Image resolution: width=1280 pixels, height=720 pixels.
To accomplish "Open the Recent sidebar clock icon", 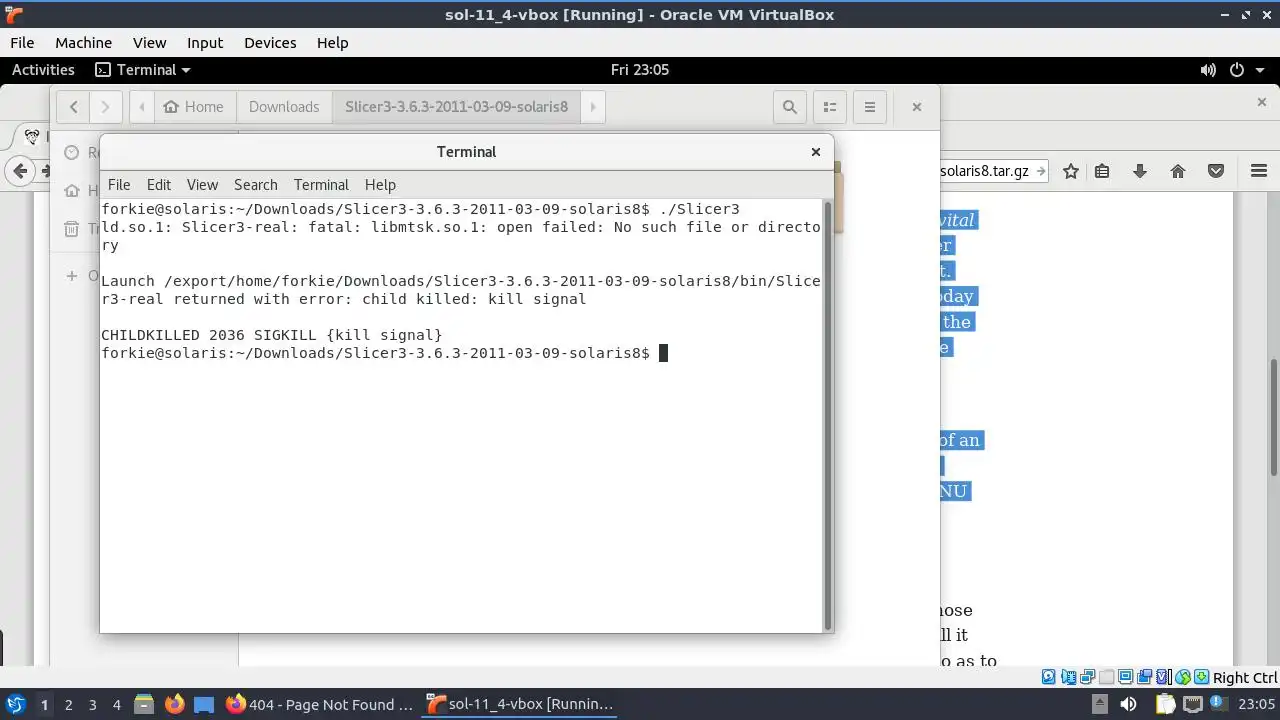I will coord(72,153).
